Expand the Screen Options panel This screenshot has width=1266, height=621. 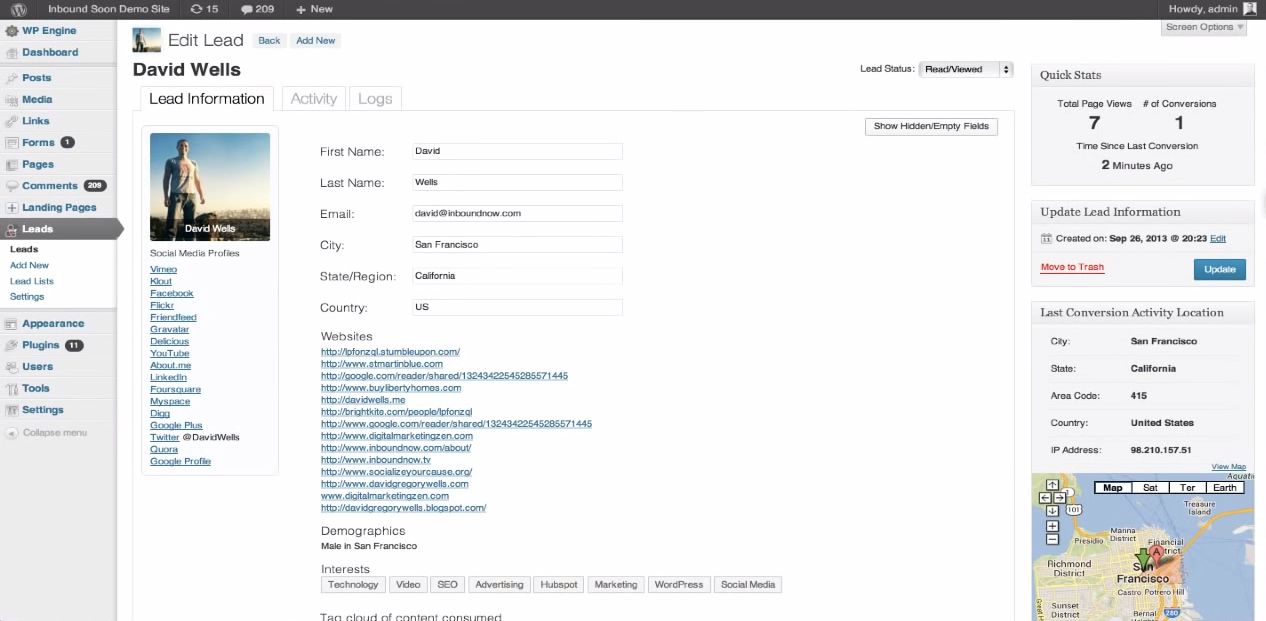pos(1205,27)
